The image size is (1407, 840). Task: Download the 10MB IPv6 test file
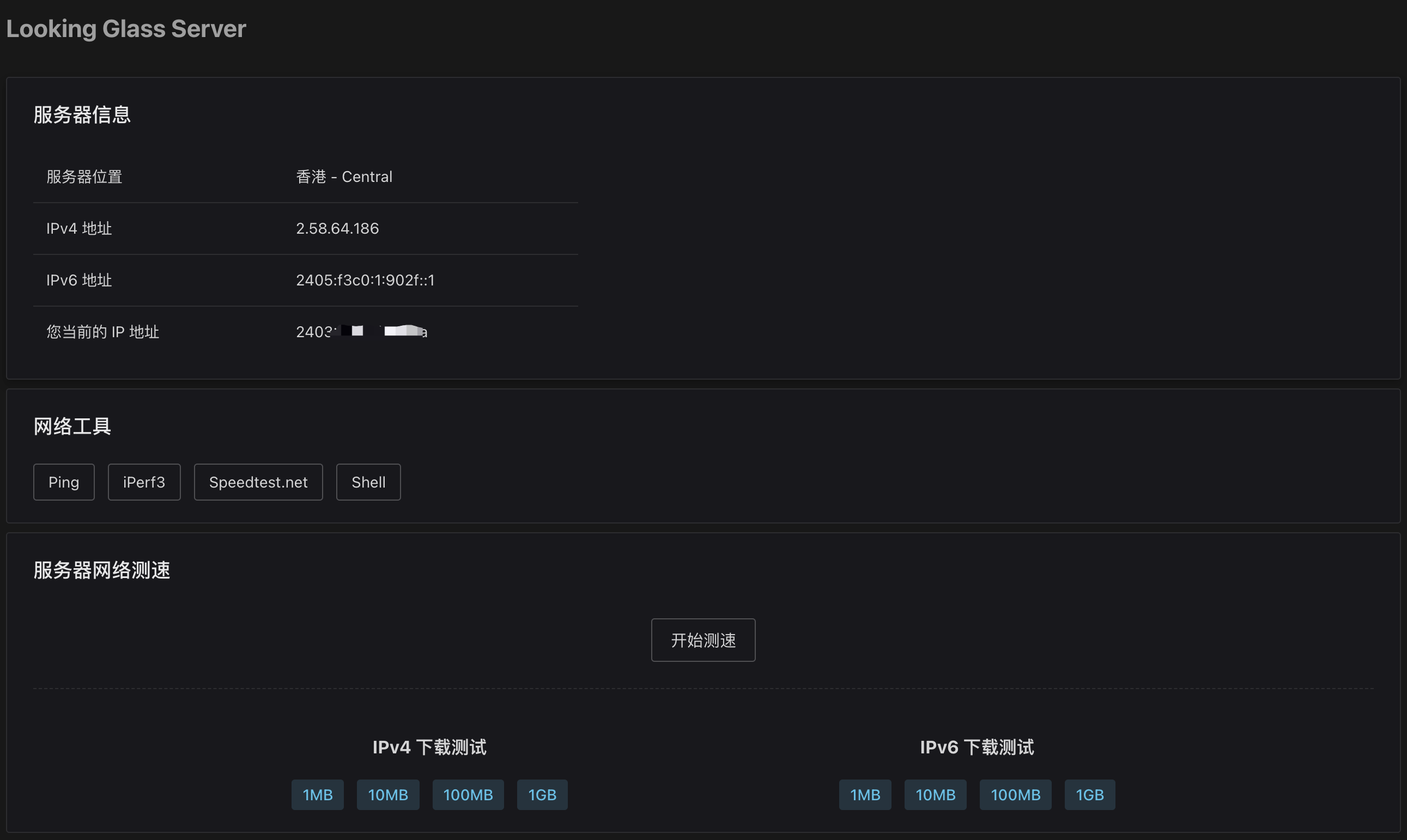[x=935, y=794]
